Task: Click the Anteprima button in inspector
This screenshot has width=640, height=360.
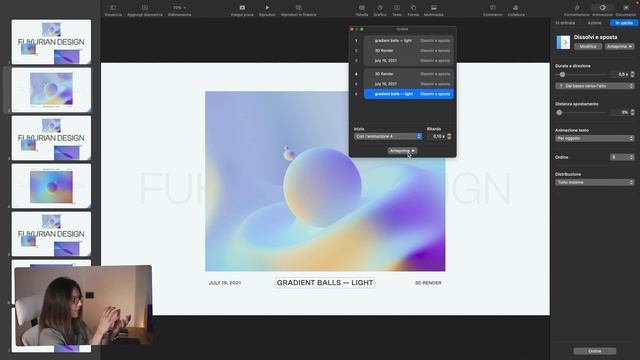Action: pos(619,47)
